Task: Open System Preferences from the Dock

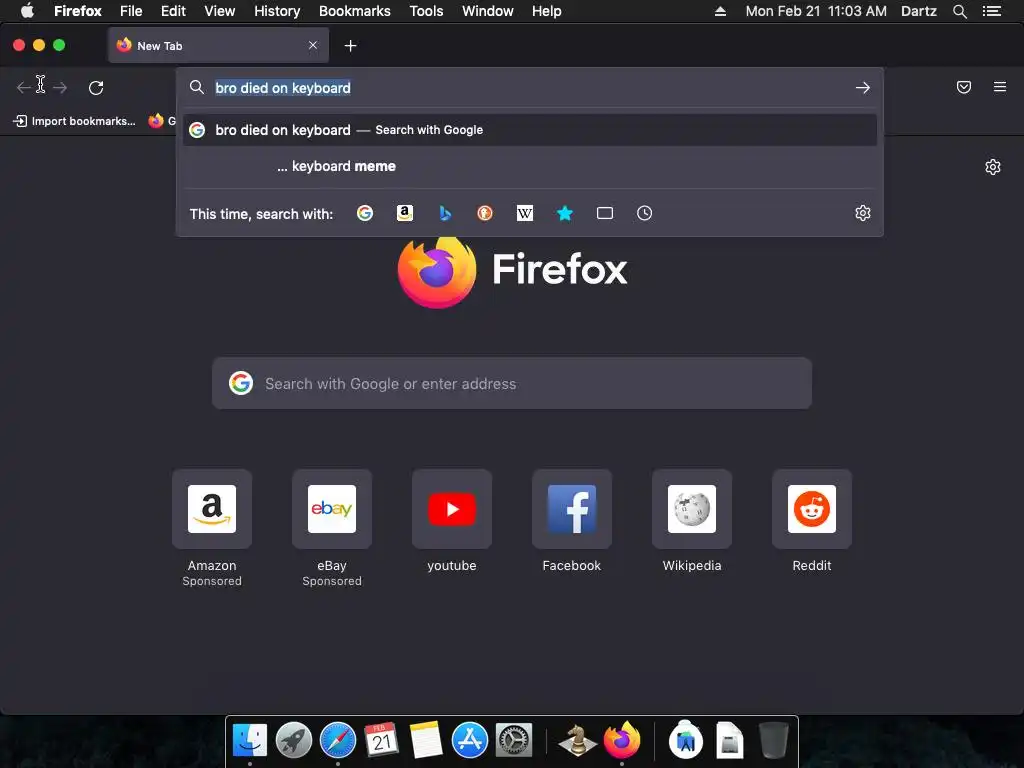Action: tap(514, 741)
